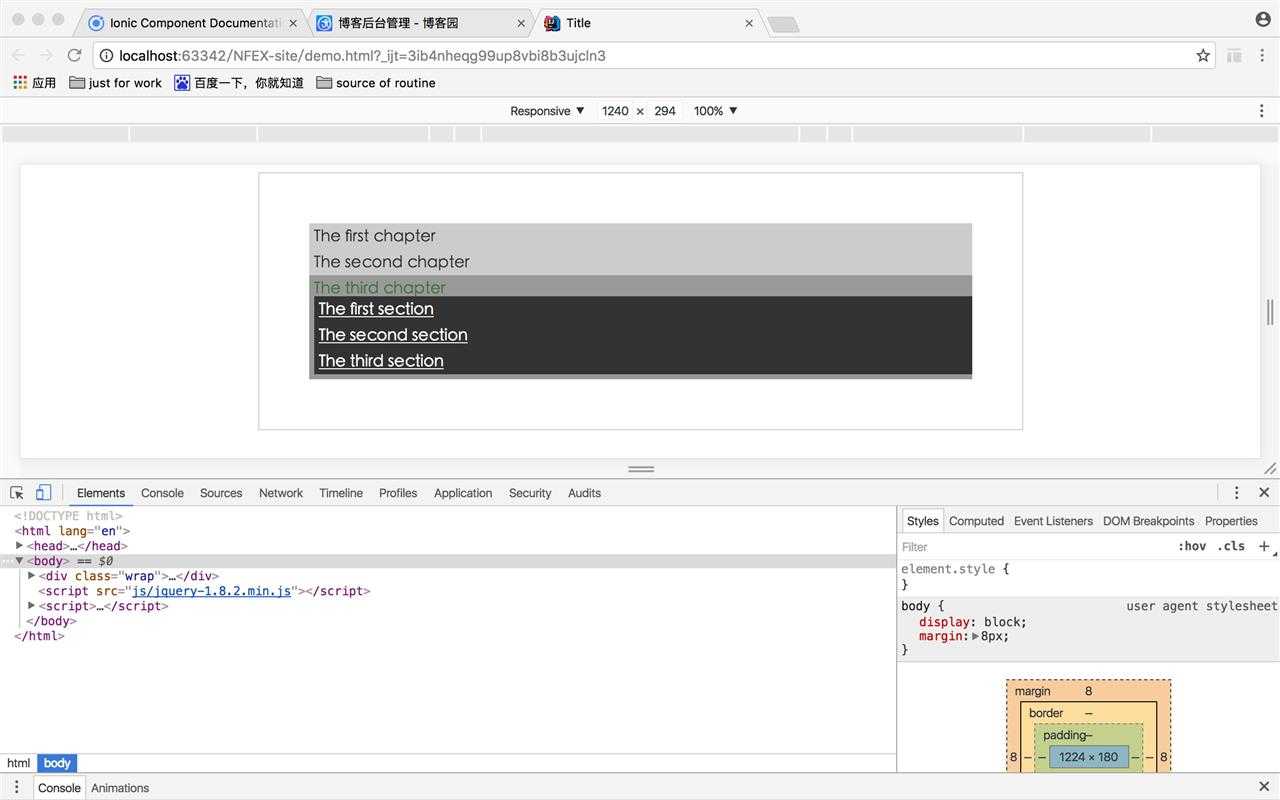Activate the inspect element picker icon

[x=17, y=492]
